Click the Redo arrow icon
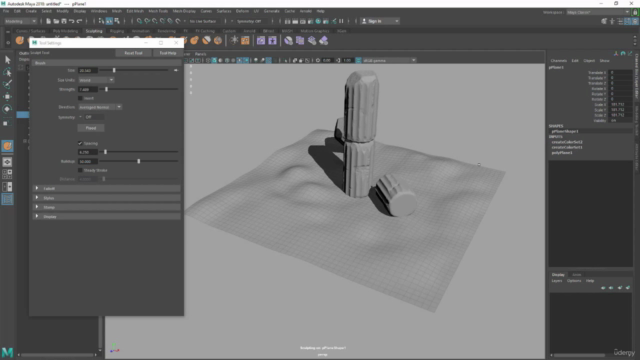This screenshot has height=360, width=640. click(80, 21)
